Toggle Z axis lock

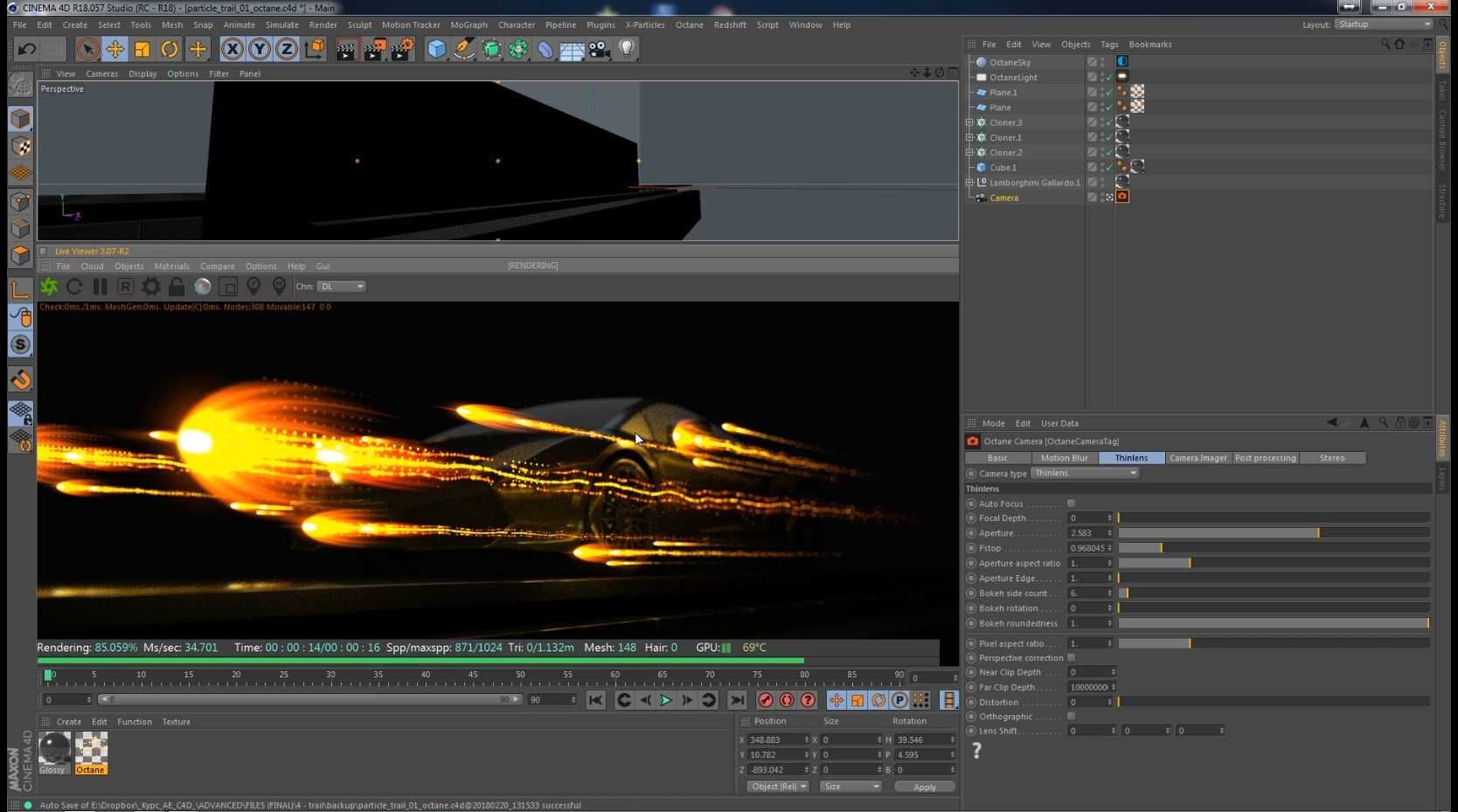coord(287,49)
